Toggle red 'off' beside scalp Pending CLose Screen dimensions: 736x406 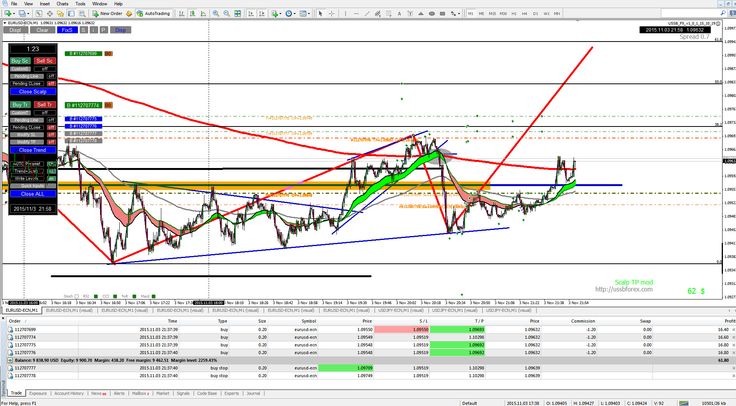(52, 84)
